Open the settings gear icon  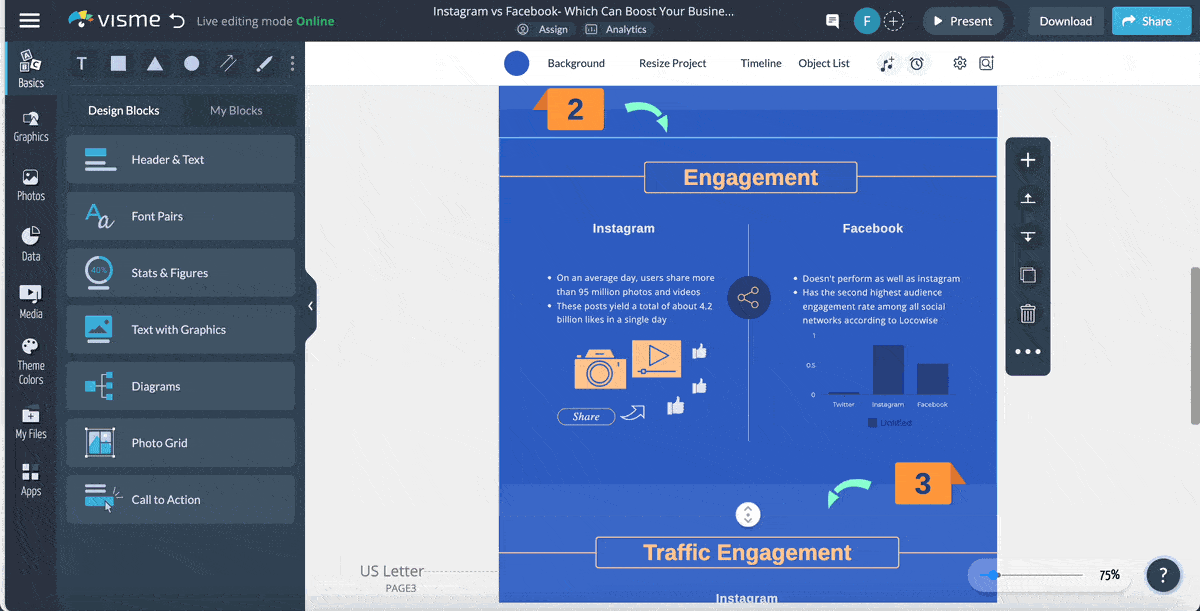(x=960, y=63)
